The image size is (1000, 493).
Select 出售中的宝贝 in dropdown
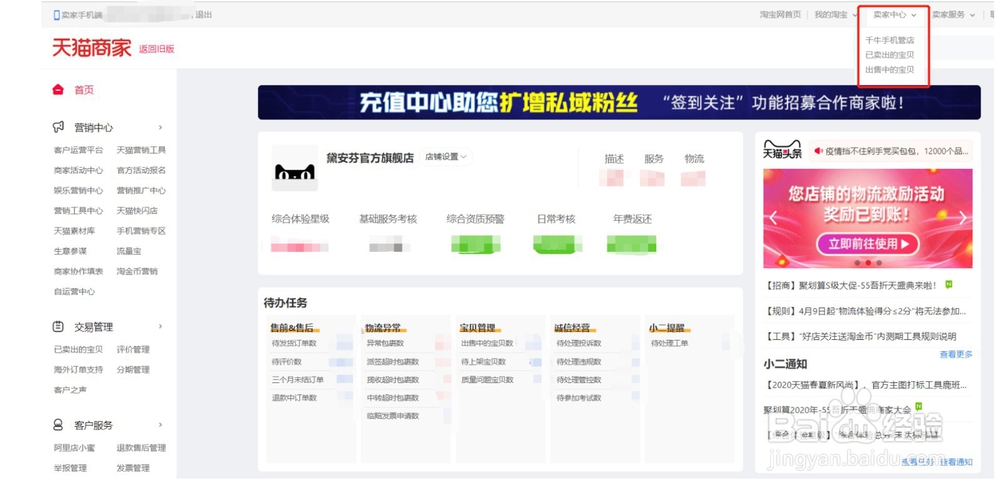pos(890,70)
